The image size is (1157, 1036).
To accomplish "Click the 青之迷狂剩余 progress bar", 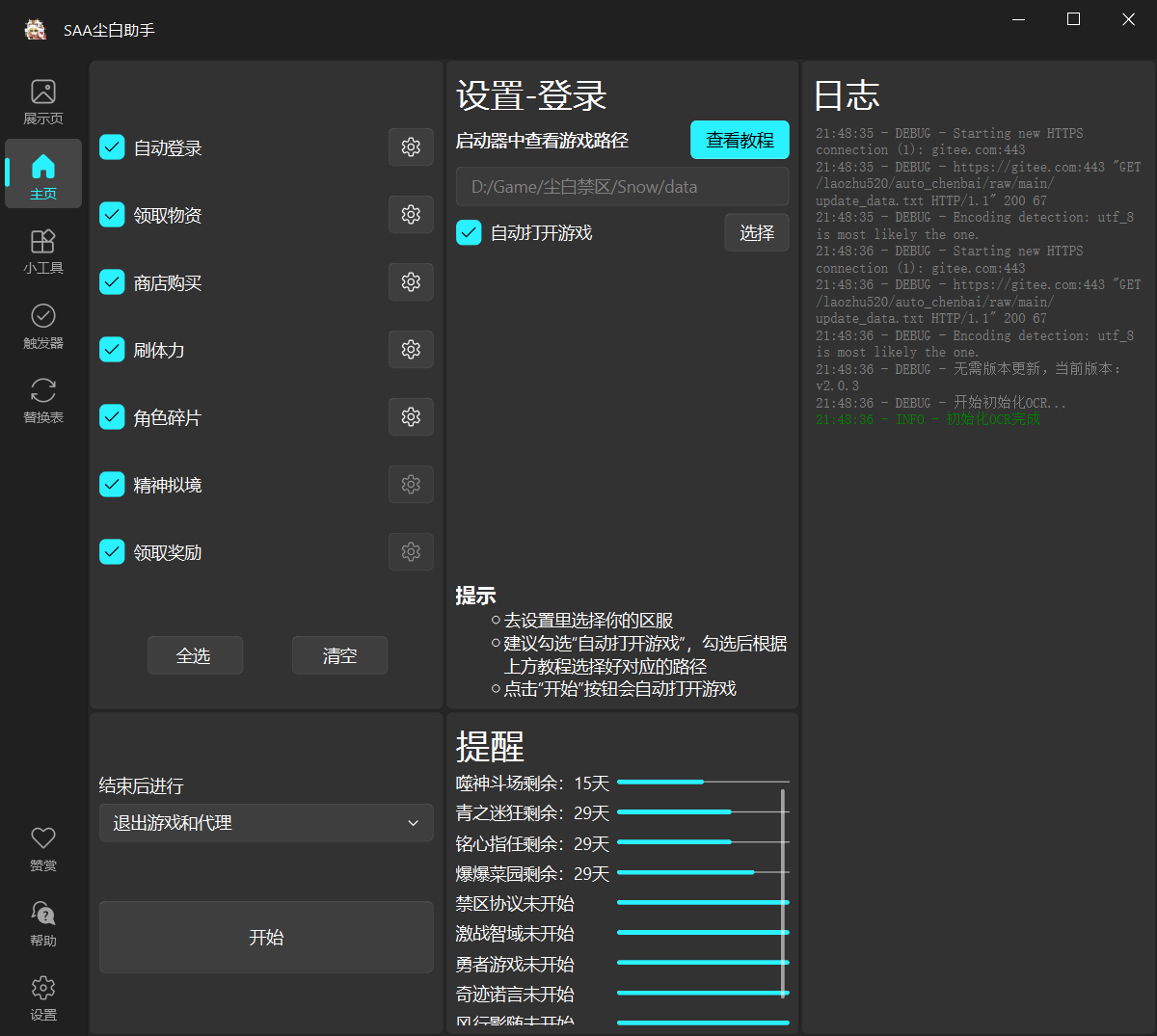I will coord(703,811).
